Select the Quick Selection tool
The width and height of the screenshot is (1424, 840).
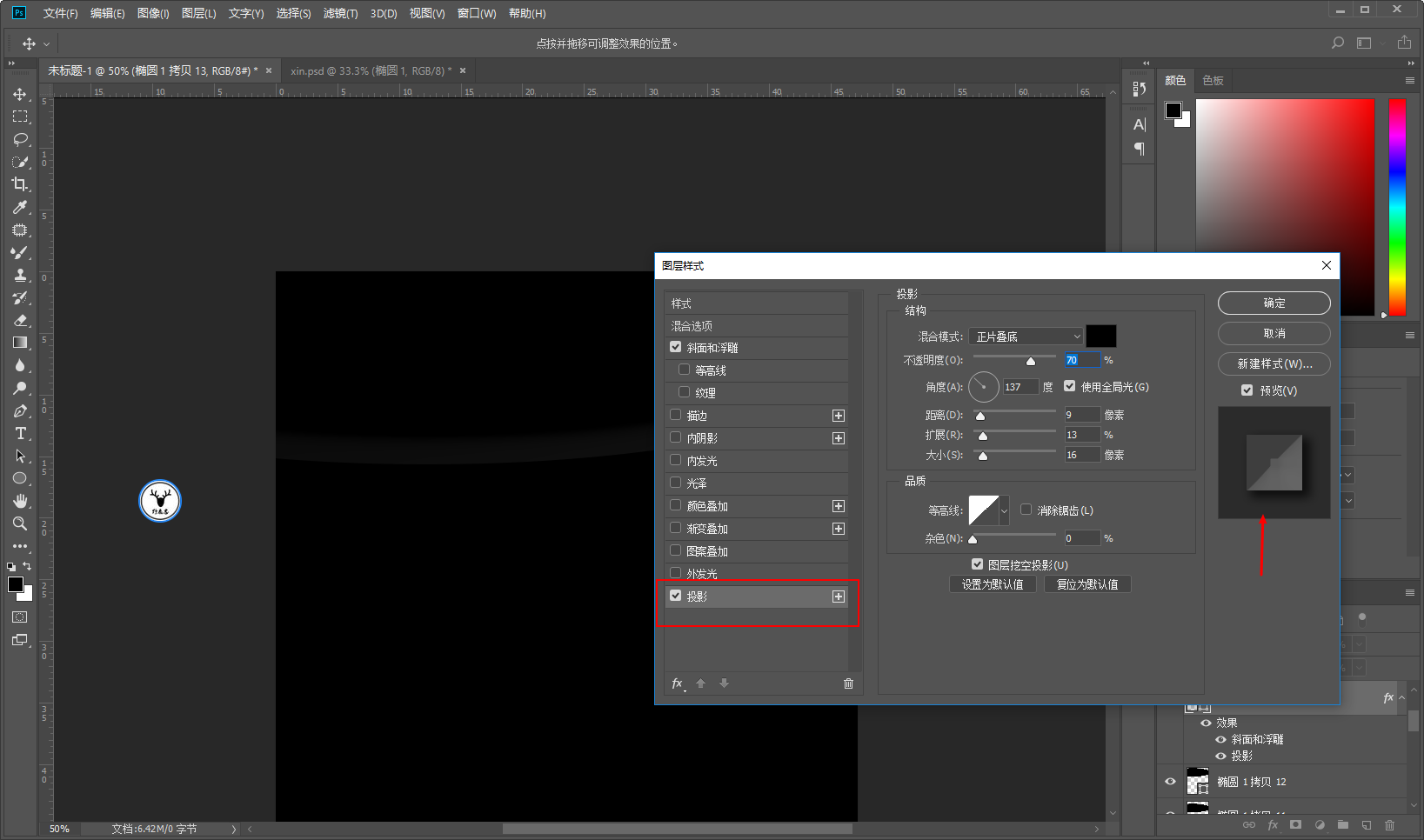point(20,162)
